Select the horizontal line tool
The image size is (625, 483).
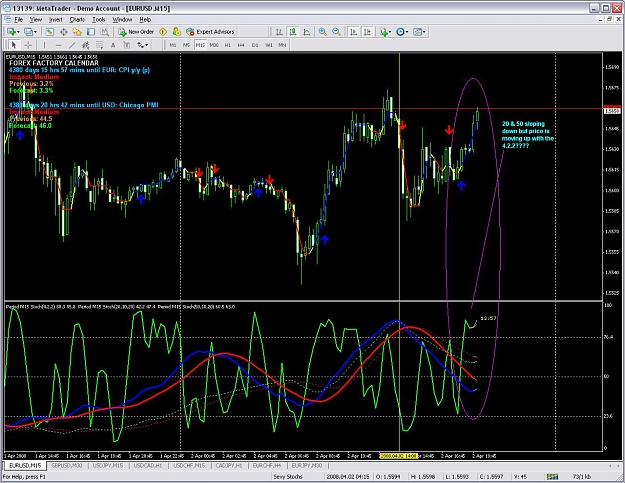(58, 45)
